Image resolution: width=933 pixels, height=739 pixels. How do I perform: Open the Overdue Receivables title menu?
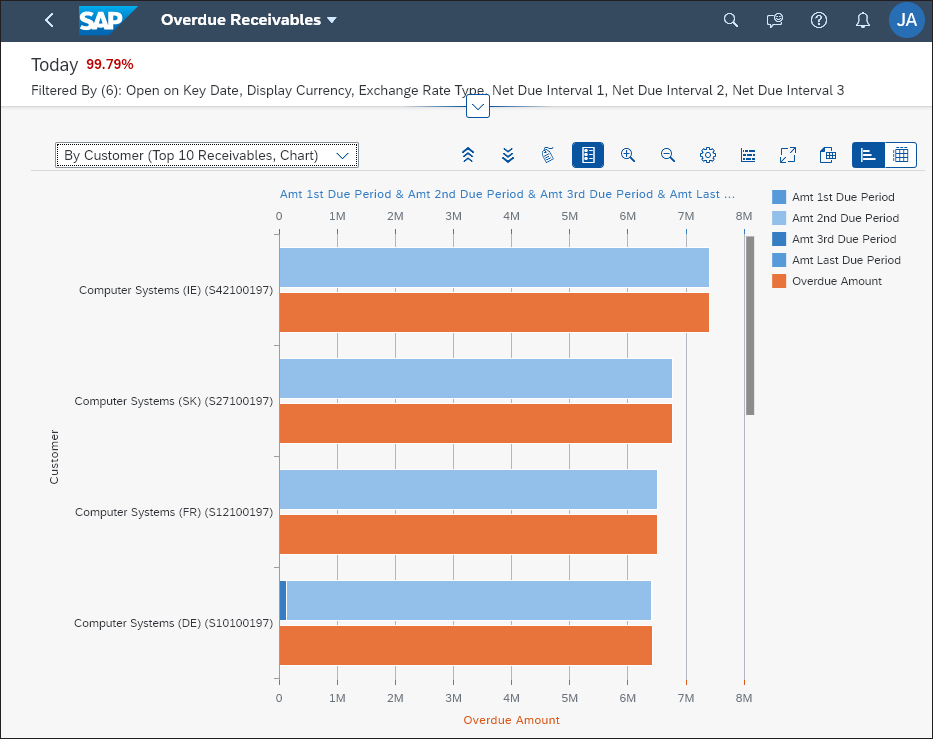[249, 20]
